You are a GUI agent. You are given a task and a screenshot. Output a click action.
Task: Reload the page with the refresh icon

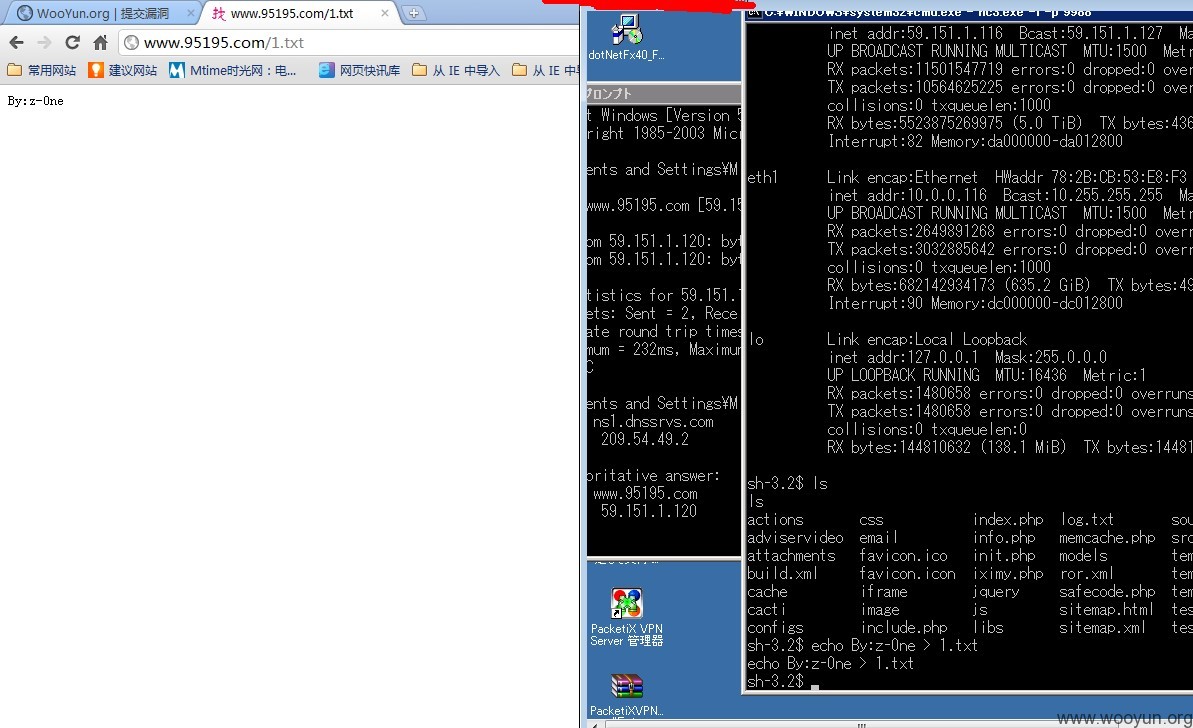(x=72, y=43)
